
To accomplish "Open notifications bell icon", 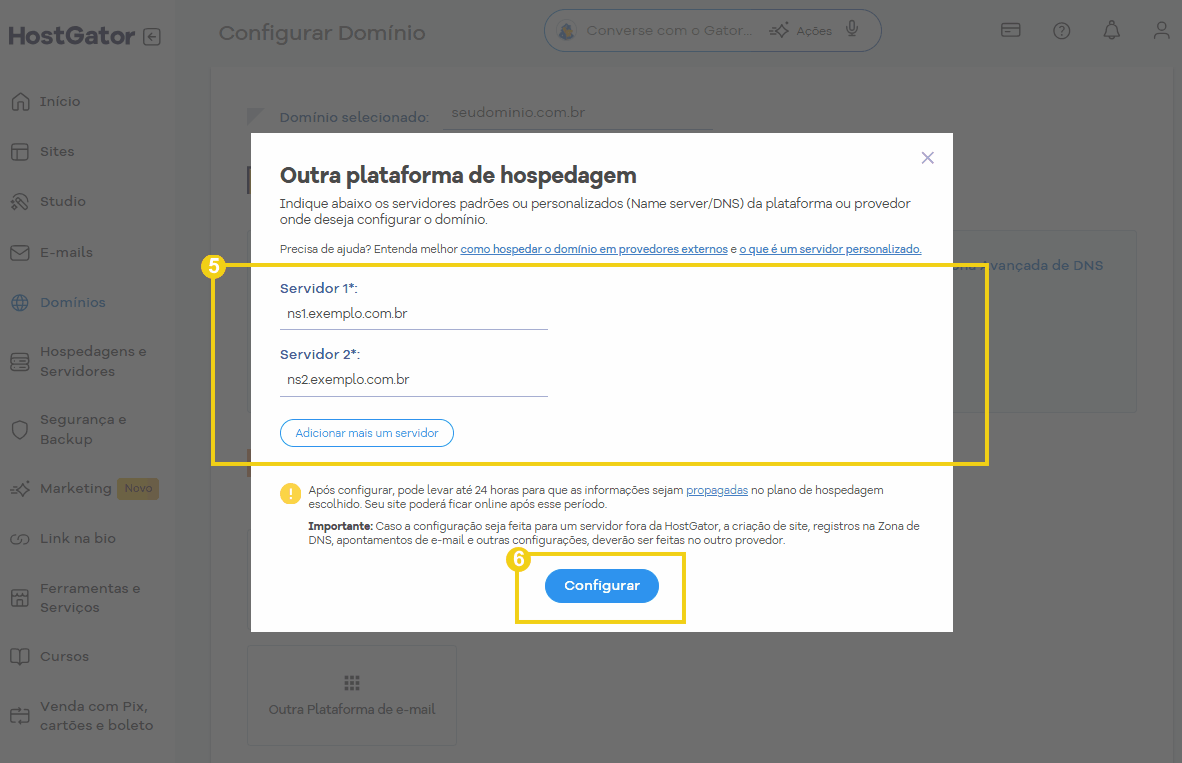I will 1111,31.
